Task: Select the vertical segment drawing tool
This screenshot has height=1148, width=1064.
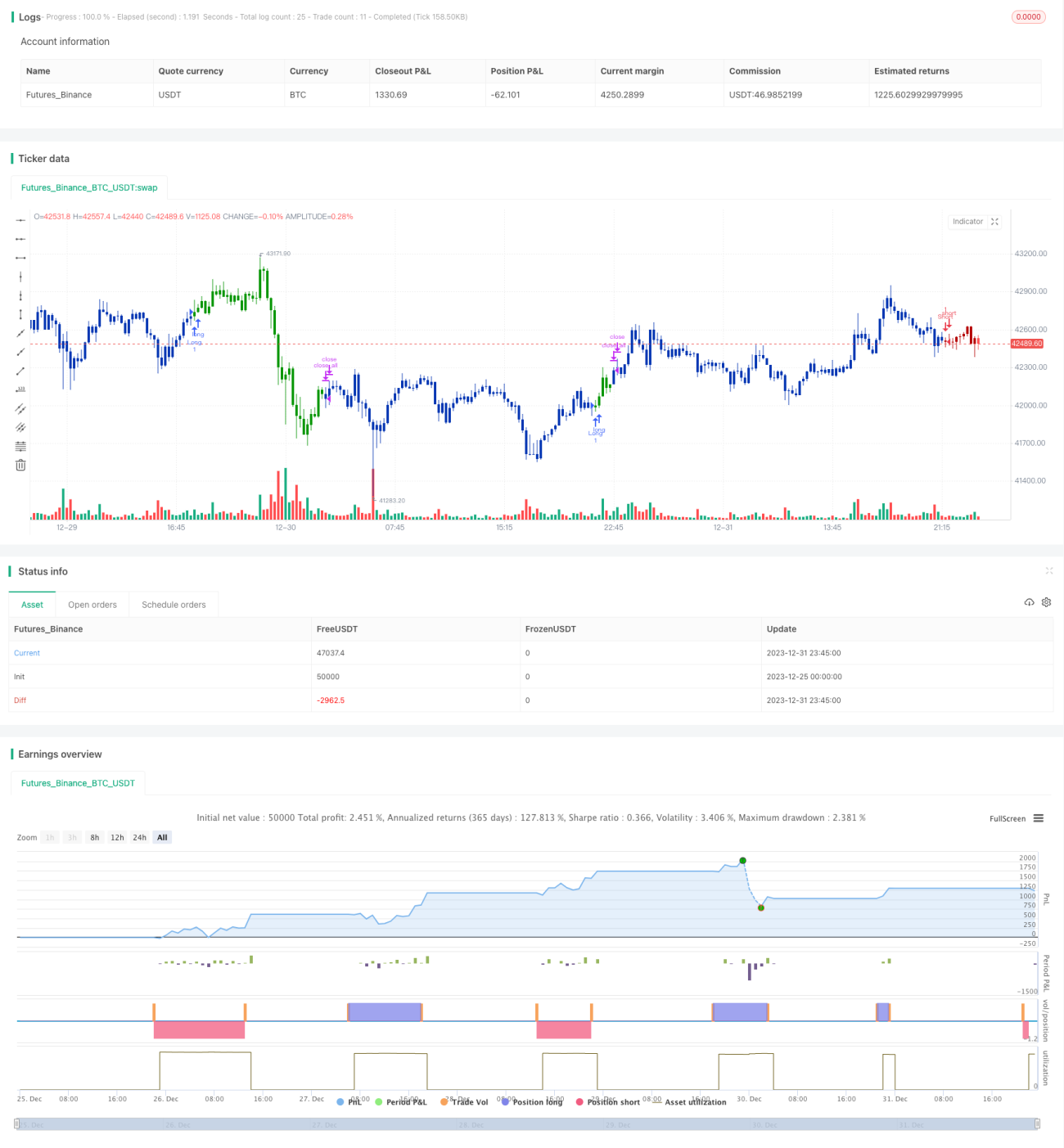Action: (20, 314)
